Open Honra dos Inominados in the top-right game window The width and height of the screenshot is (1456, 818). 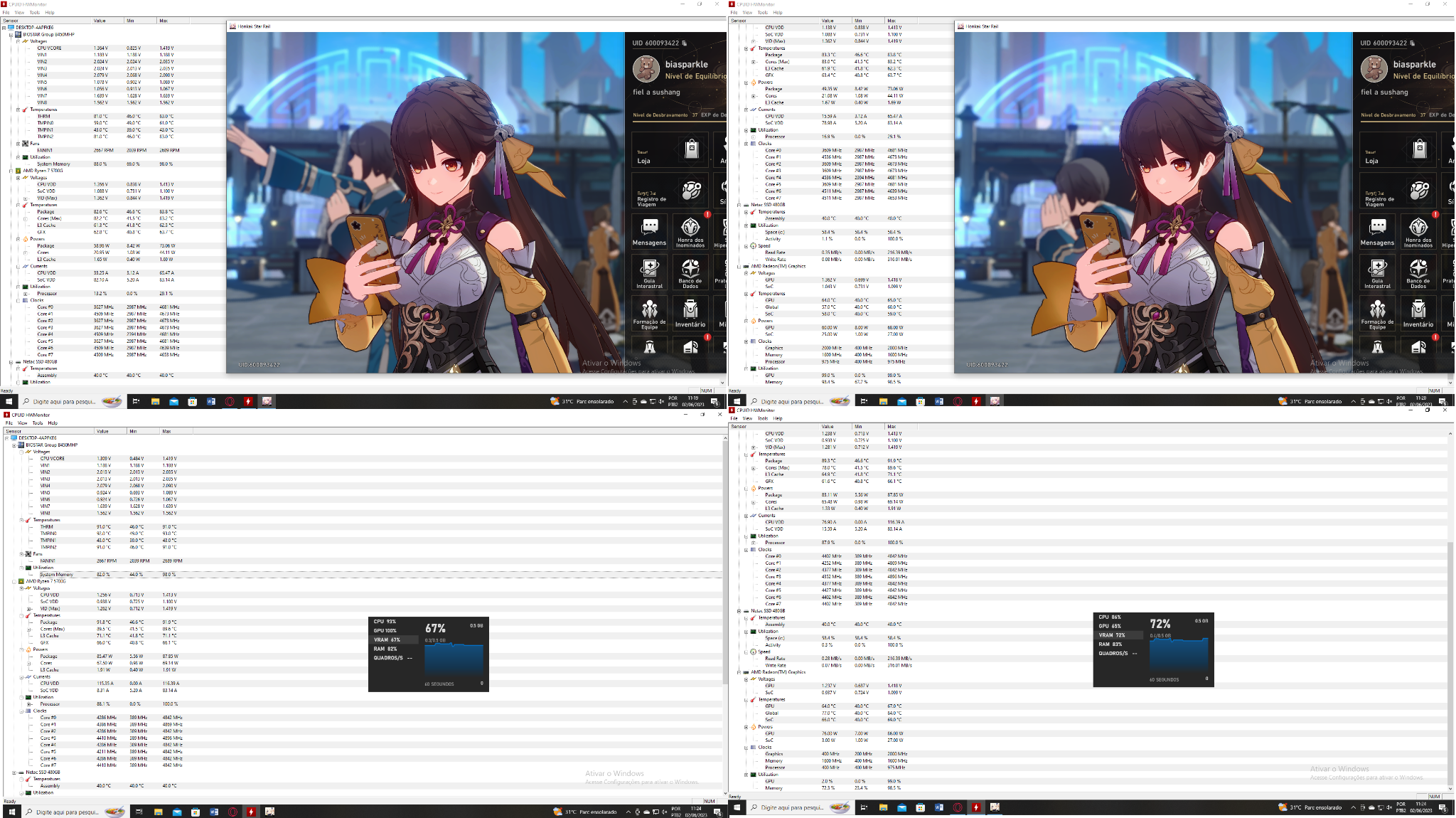pyautogui.click(x=1418, y=232)
